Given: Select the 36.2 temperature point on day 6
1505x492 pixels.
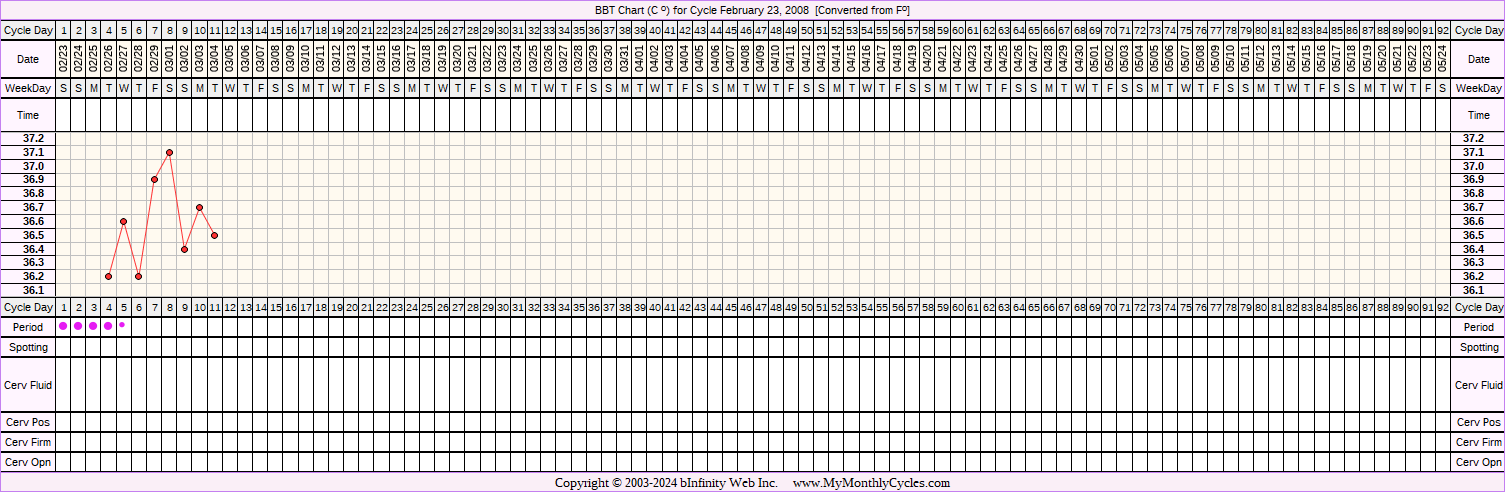Looking at the screenshot, I should (138, 276).
